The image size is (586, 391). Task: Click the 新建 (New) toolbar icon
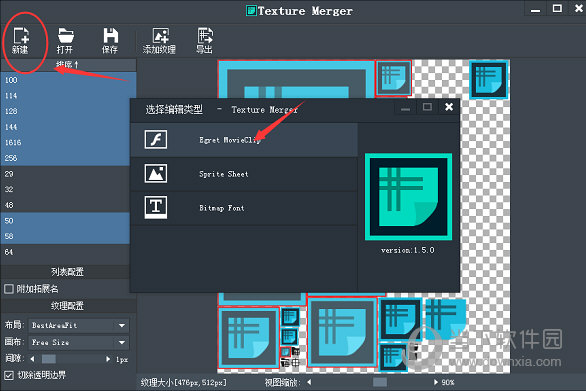(21, 40)
